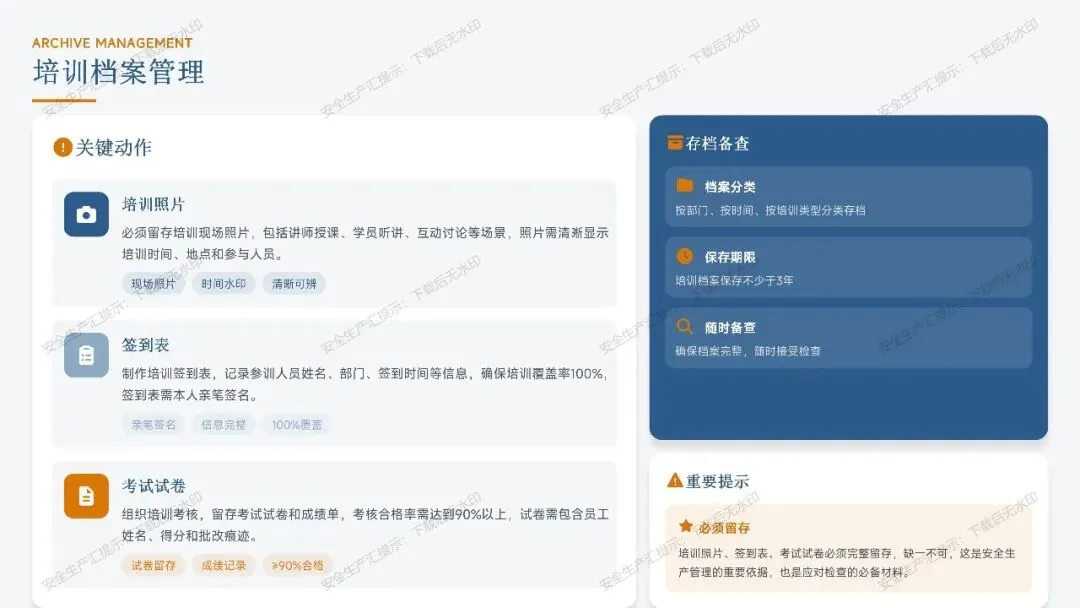Select the ≥90%合格 tag
This screenshot has width=1080, height=608.
click(x=298, y=565)
